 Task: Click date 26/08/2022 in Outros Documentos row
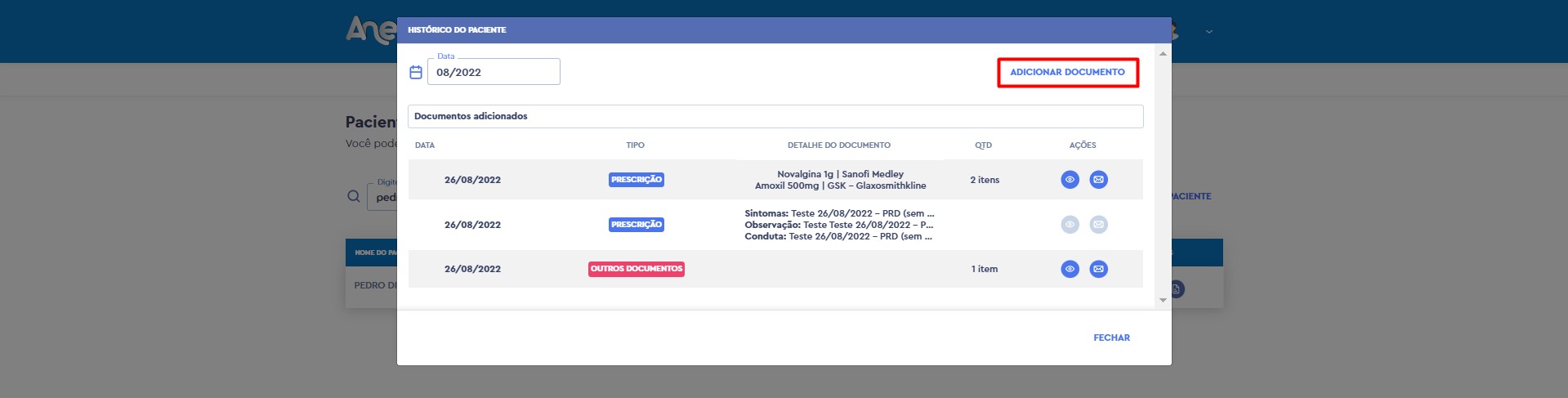click(x=472, y=269)
